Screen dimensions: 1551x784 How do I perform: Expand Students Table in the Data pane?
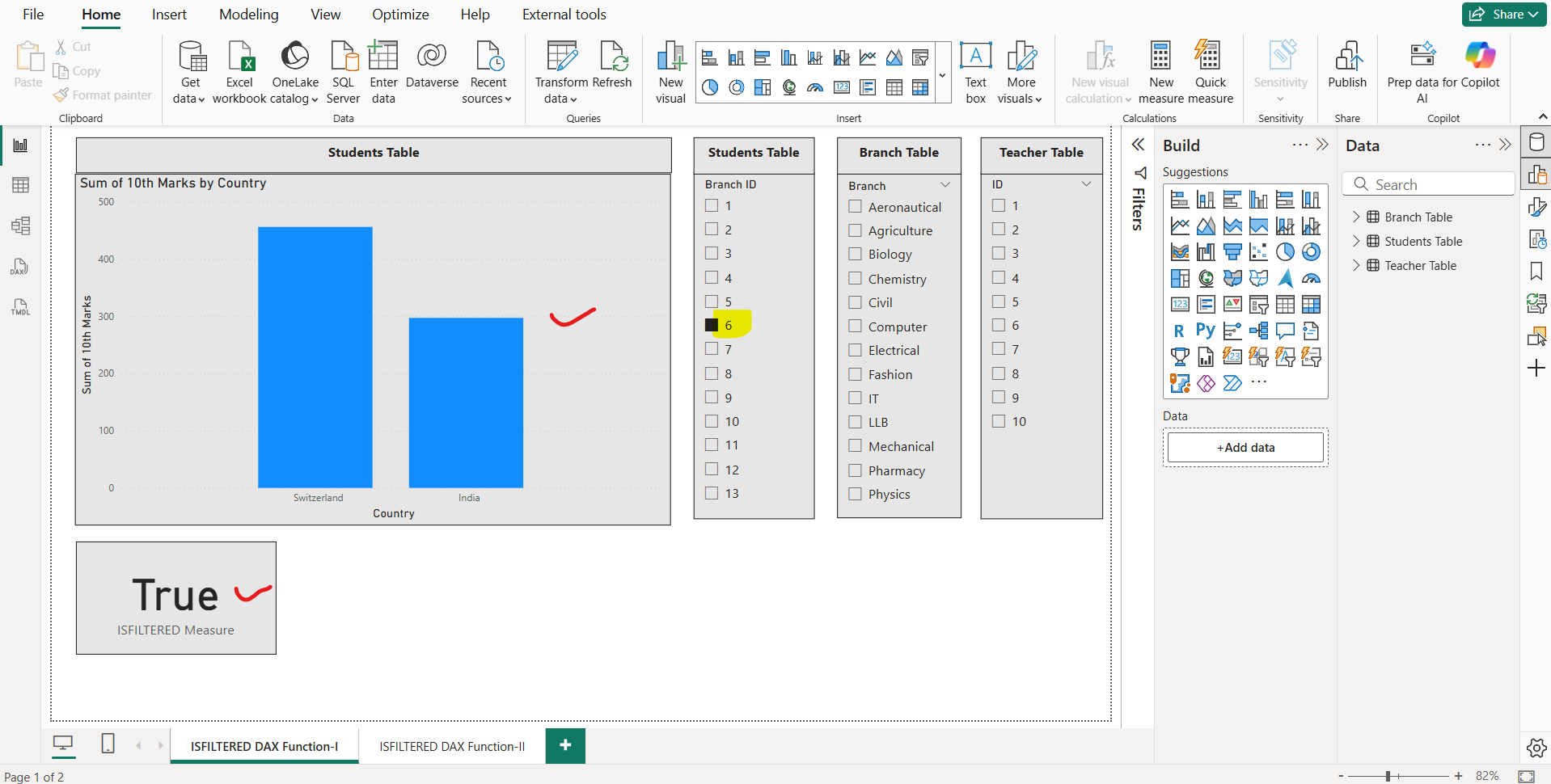pos(1357,241)
